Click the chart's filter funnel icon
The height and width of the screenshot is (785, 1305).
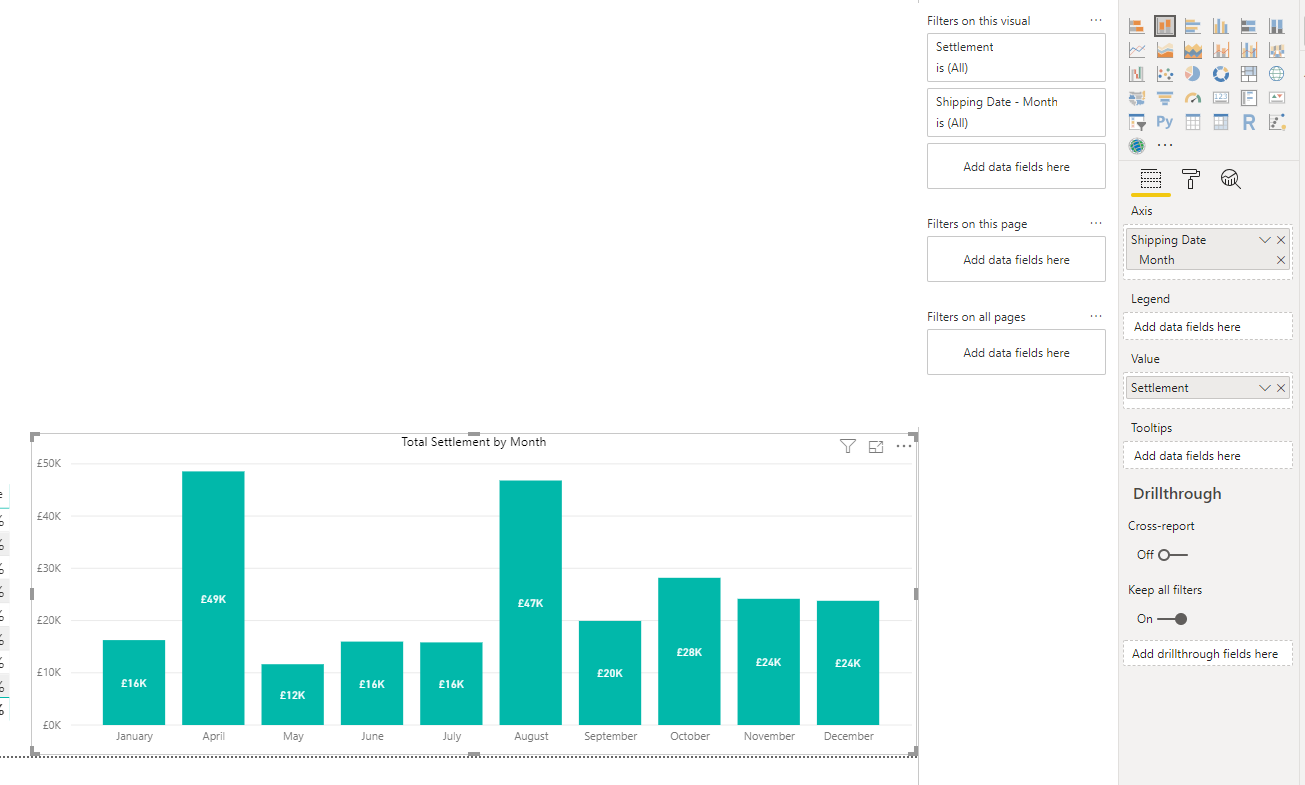pyautogui.click(x=848, y=447)
